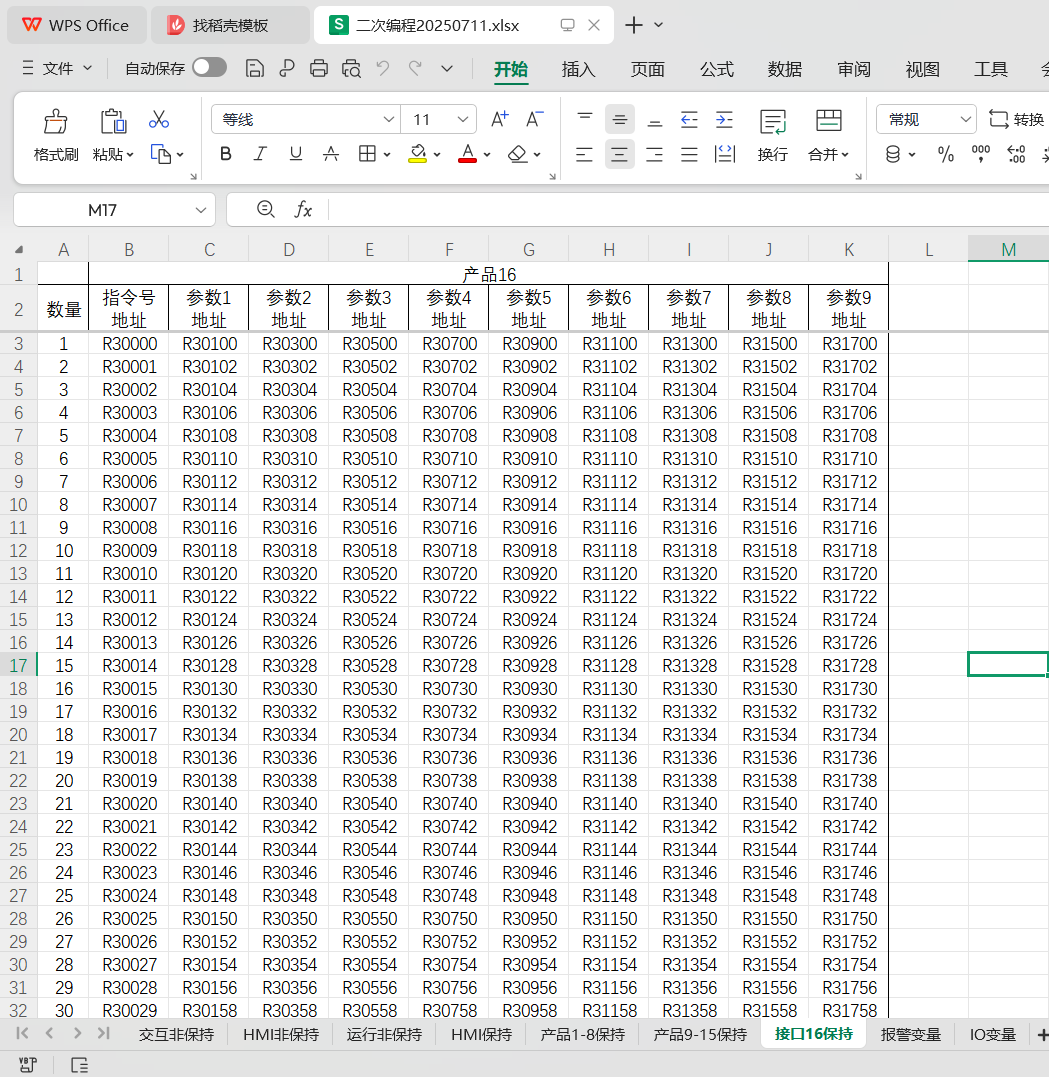Click the Format Painter (格式刷) icon

pos(56,123)
